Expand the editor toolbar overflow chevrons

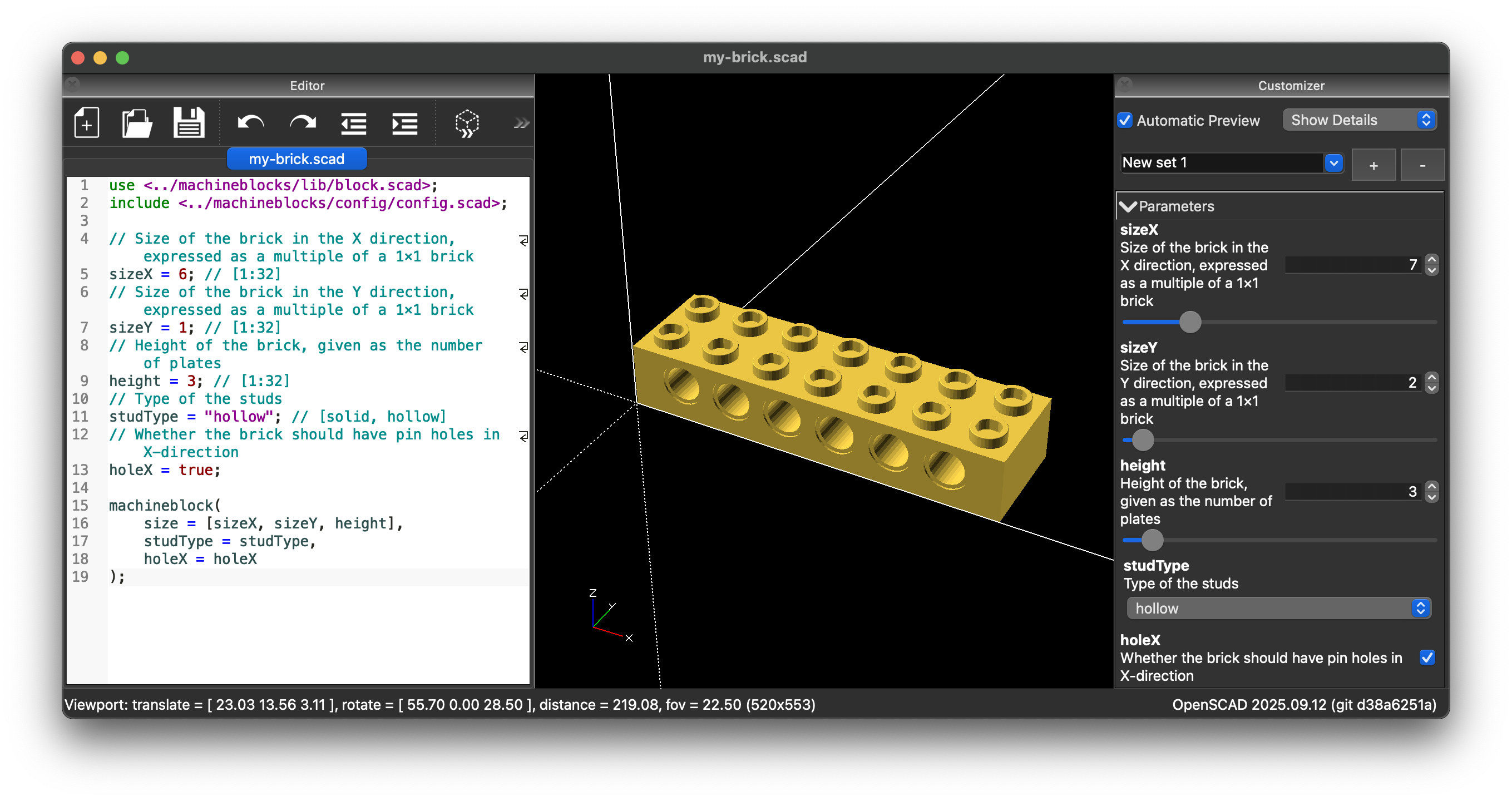521,123
